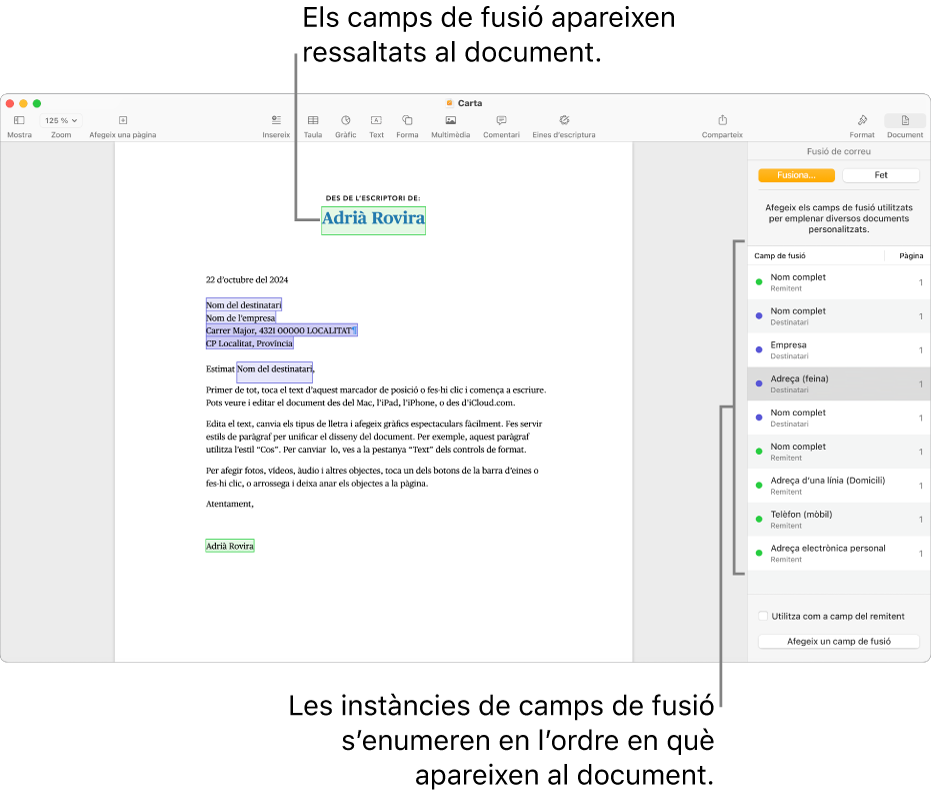Click the yellow minimize window button

(23, 103)
